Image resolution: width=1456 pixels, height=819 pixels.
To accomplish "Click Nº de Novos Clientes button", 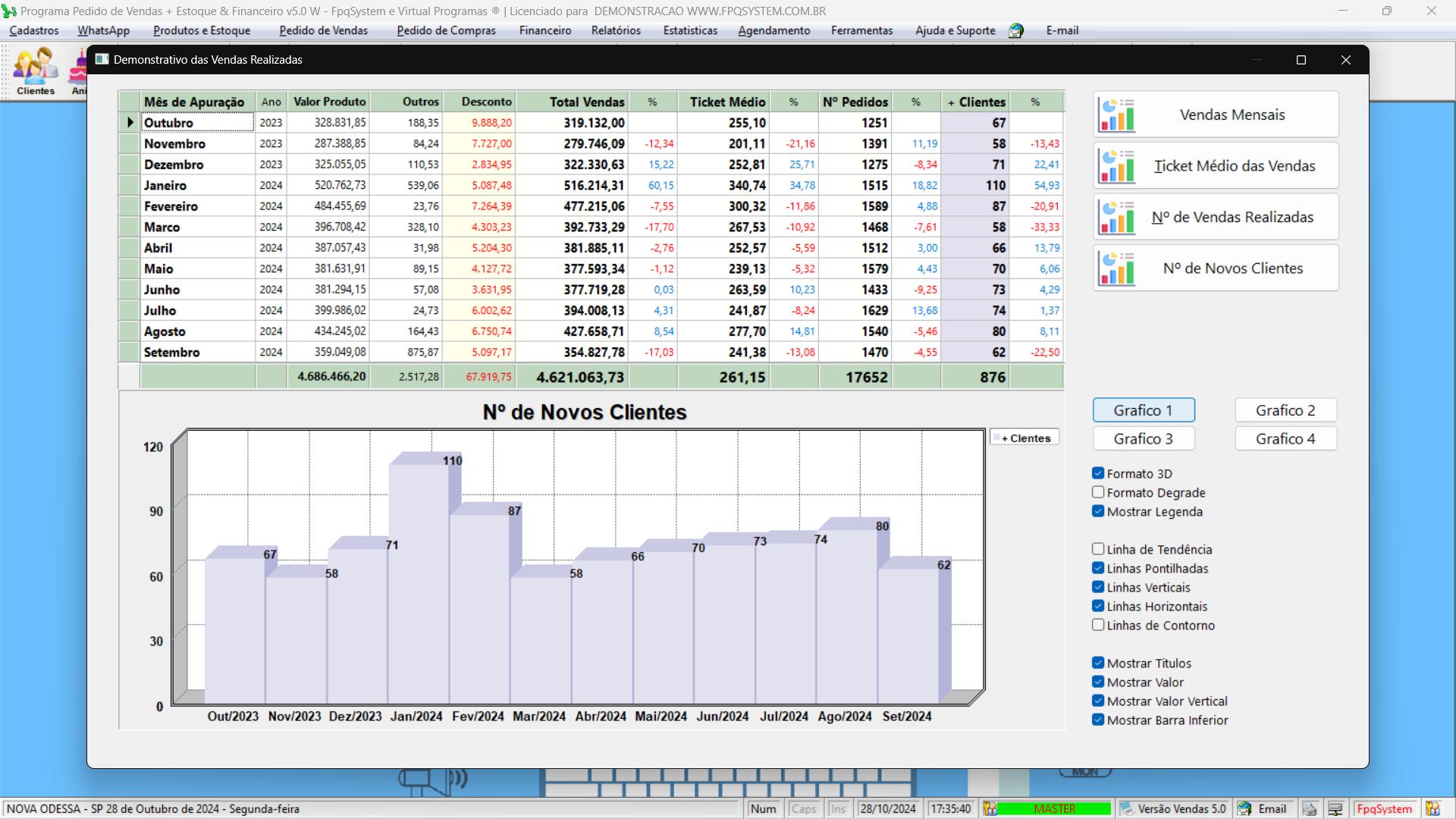I will [x=1216, y=268].
